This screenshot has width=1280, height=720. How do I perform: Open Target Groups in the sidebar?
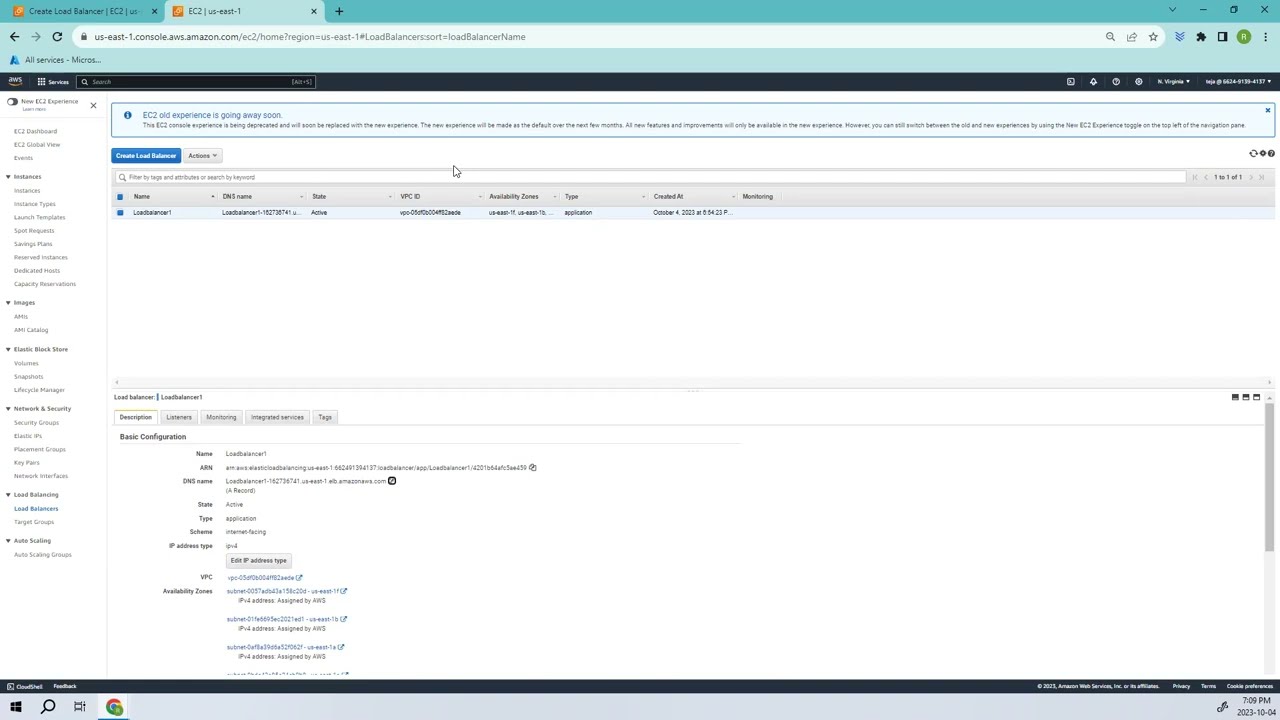[34, 522]
